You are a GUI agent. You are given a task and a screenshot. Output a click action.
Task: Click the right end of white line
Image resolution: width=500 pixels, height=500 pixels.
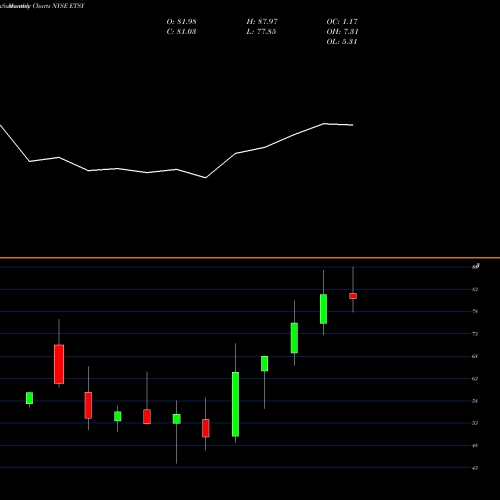353,125
